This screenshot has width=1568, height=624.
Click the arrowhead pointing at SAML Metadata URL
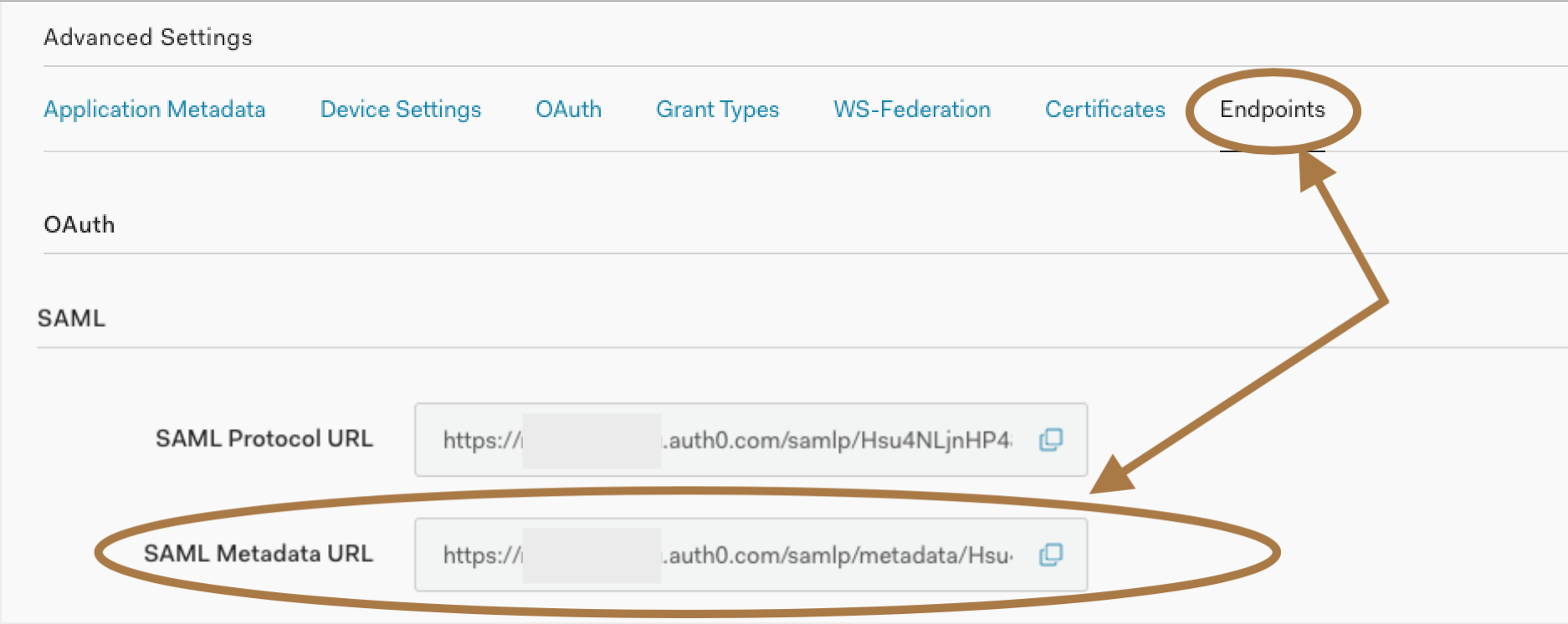tap(1113, 477)
